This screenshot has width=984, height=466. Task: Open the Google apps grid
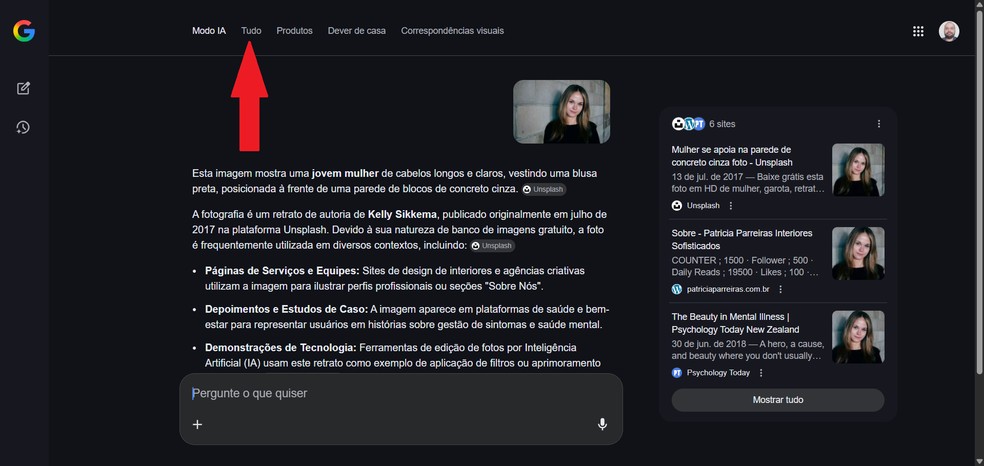click(x=918, y=31)
